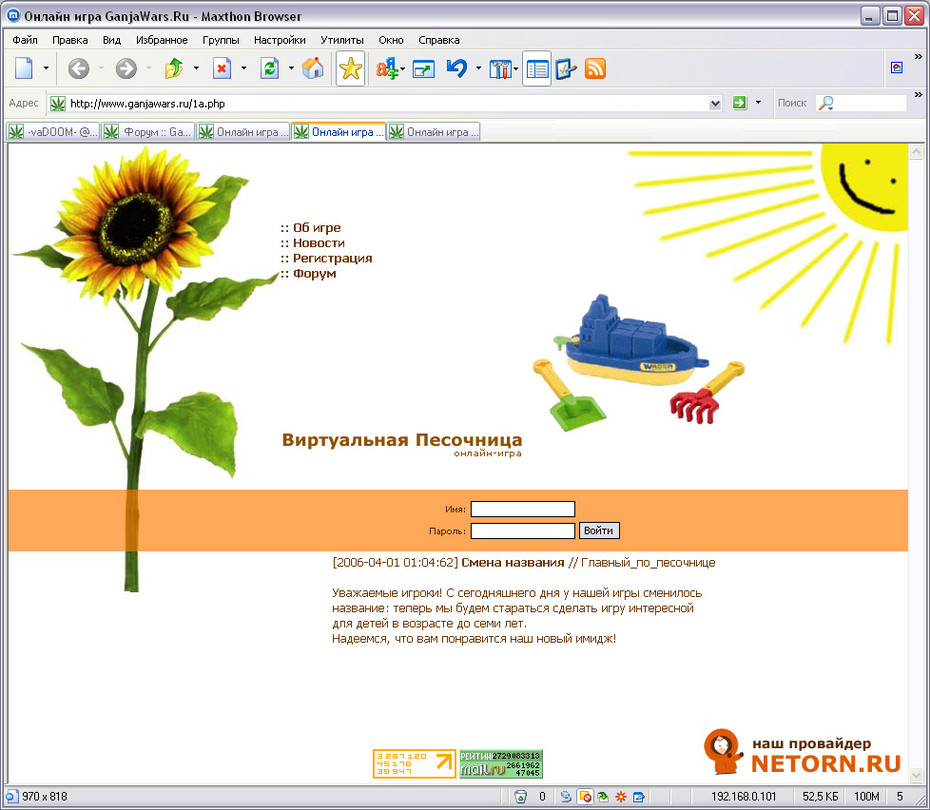Toggle the sidebar panel layout button

tap(537, 69)
